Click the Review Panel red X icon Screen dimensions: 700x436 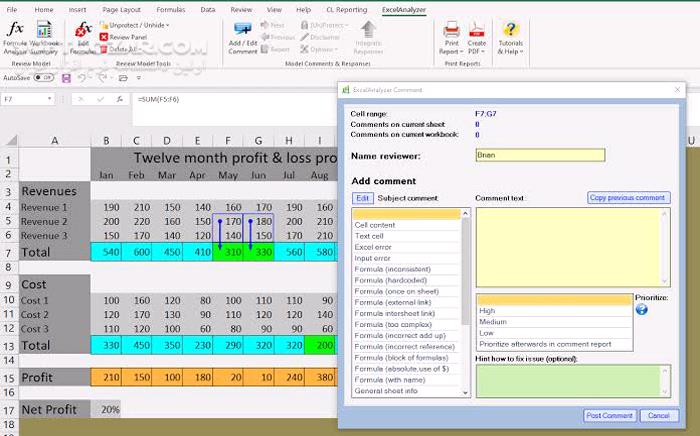pos(104,37)
